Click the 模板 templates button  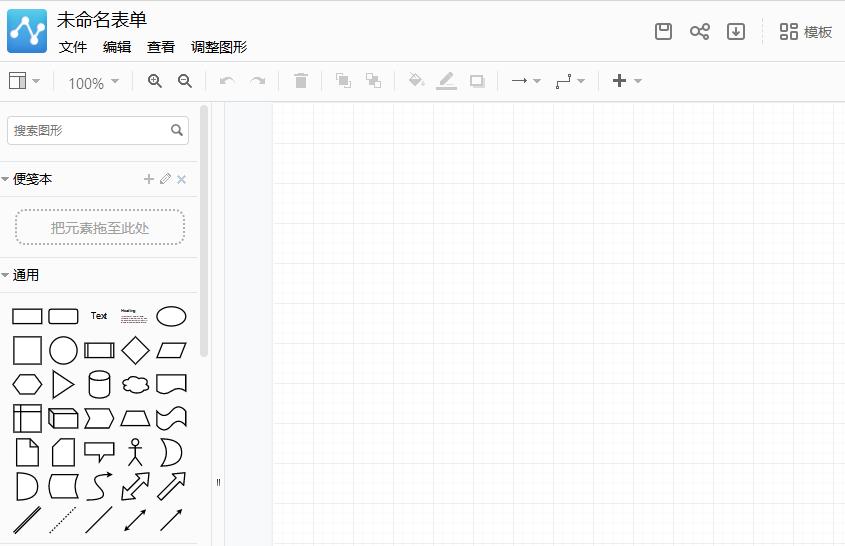pyautogui.click(x=806, y=32)
